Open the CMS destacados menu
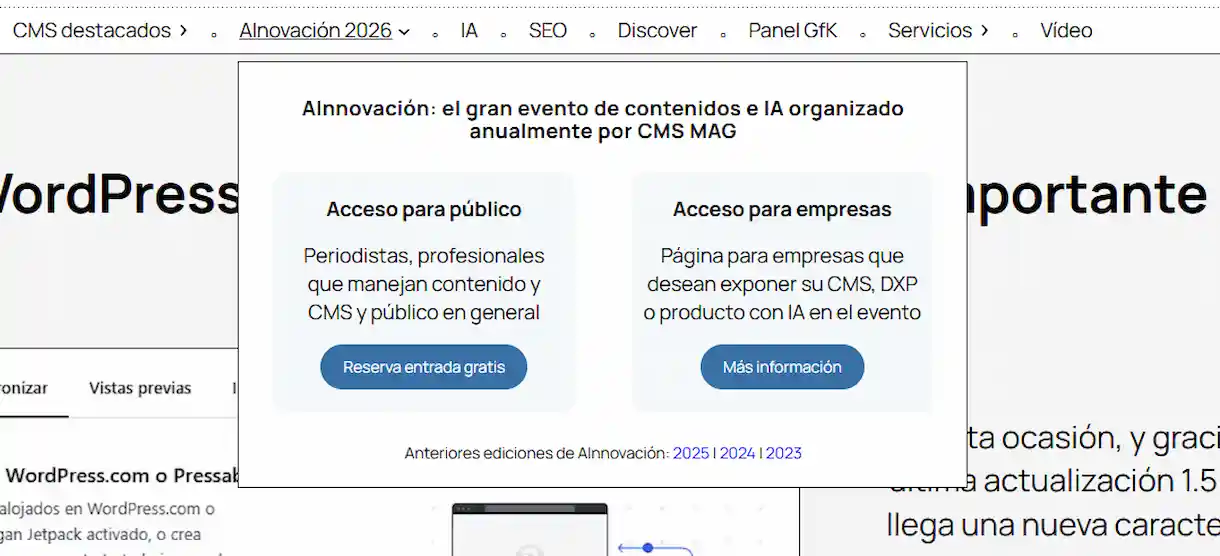Screen dimensions: 1220x556 pyautogui.click(x=92, y=30)
